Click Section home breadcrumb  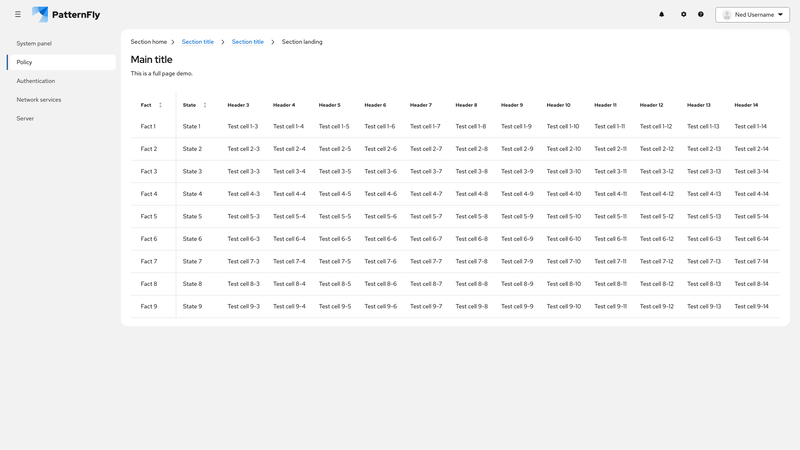click(148, 42)
